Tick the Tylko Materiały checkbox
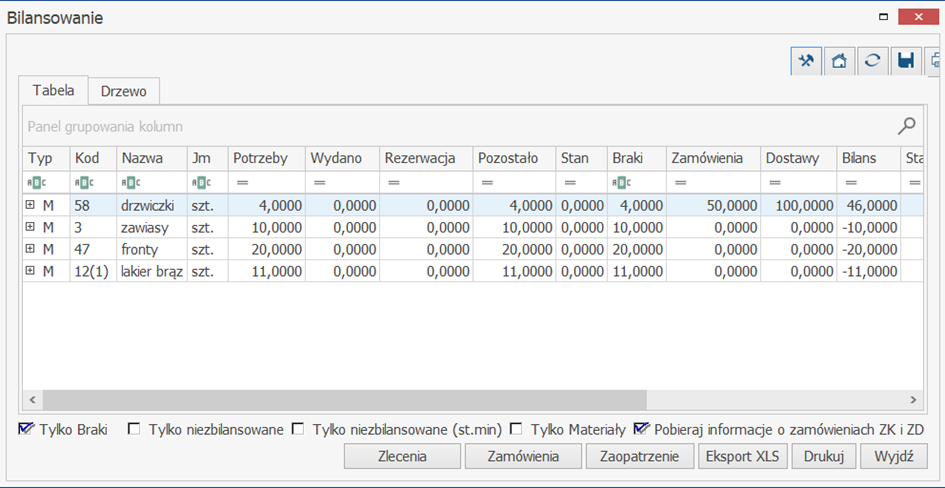The image size is (945, 488). 516,430
